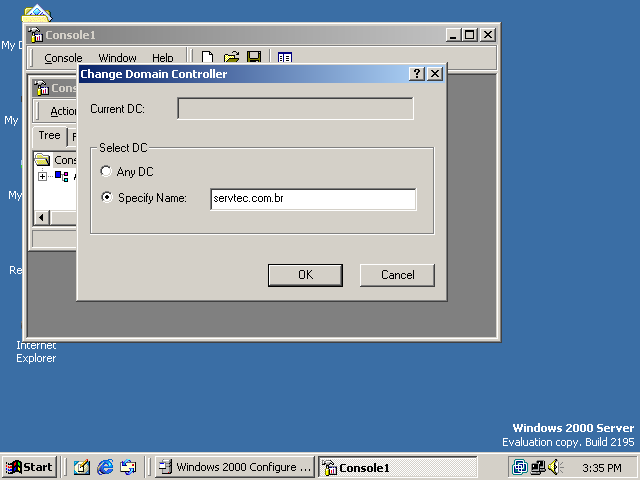Open the Help menu

point(162,58)
